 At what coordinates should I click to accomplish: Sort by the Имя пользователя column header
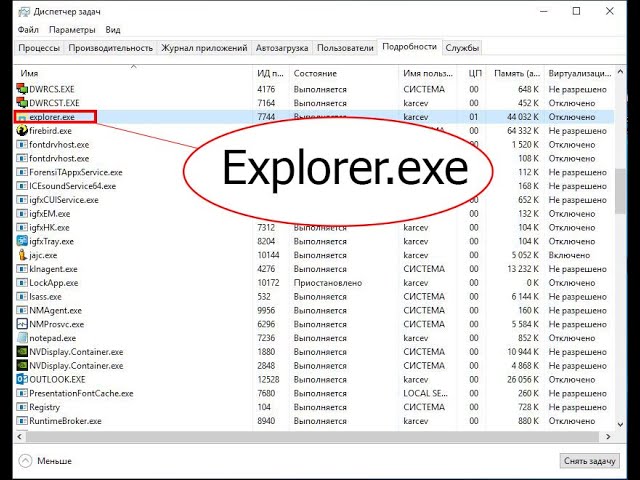click(x=428, y=73)
